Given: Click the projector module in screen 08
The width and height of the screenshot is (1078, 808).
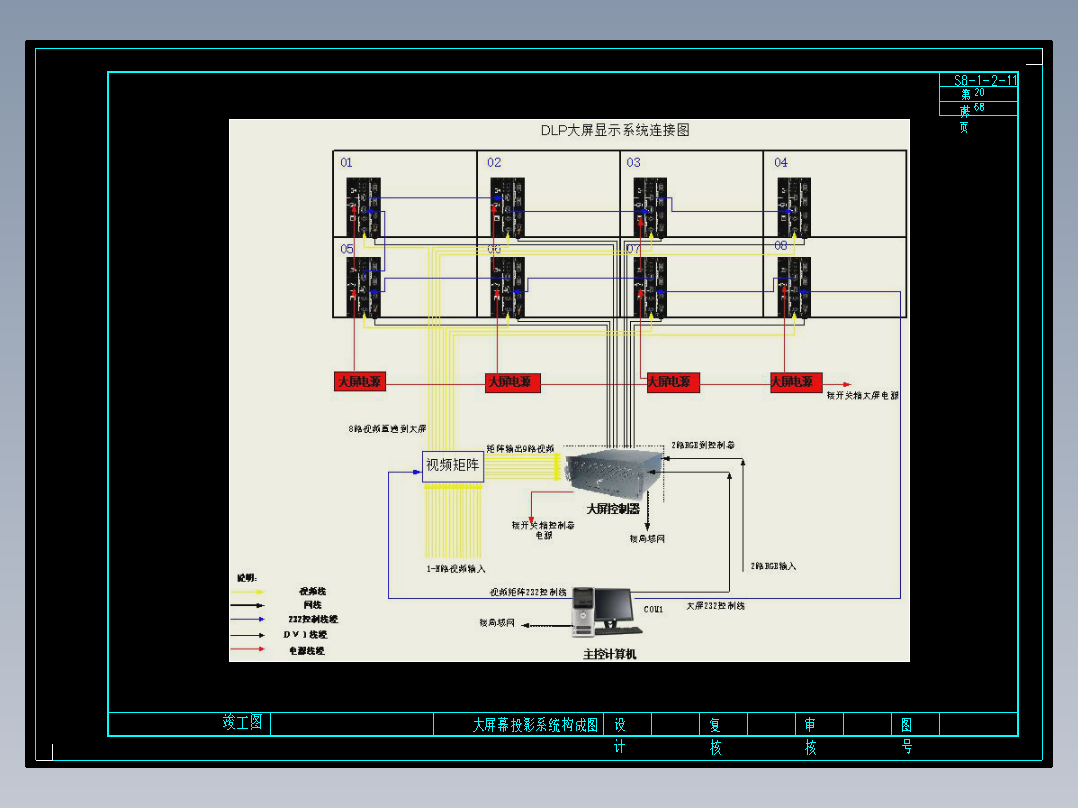Looking at the screenshot, I should (x=794, y=287).
